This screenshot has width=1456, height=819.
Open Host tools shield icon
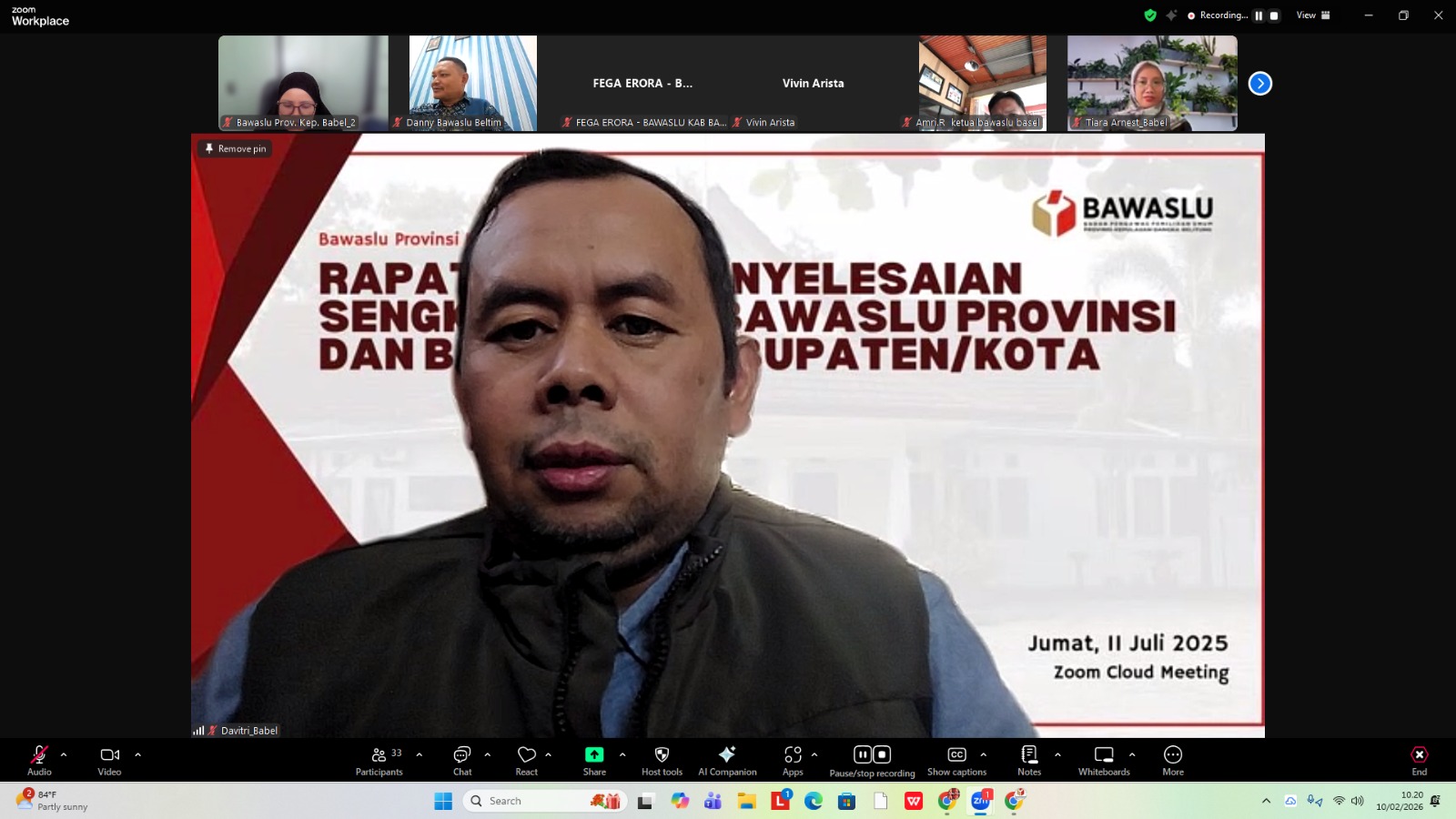tap(662, 761)
